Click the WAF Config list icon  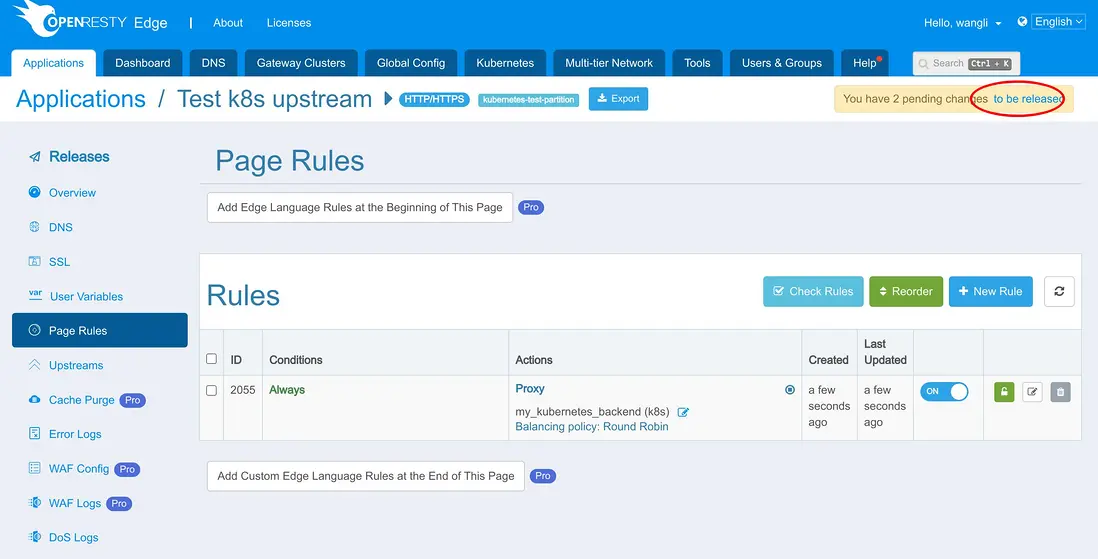tap(34, 468)
